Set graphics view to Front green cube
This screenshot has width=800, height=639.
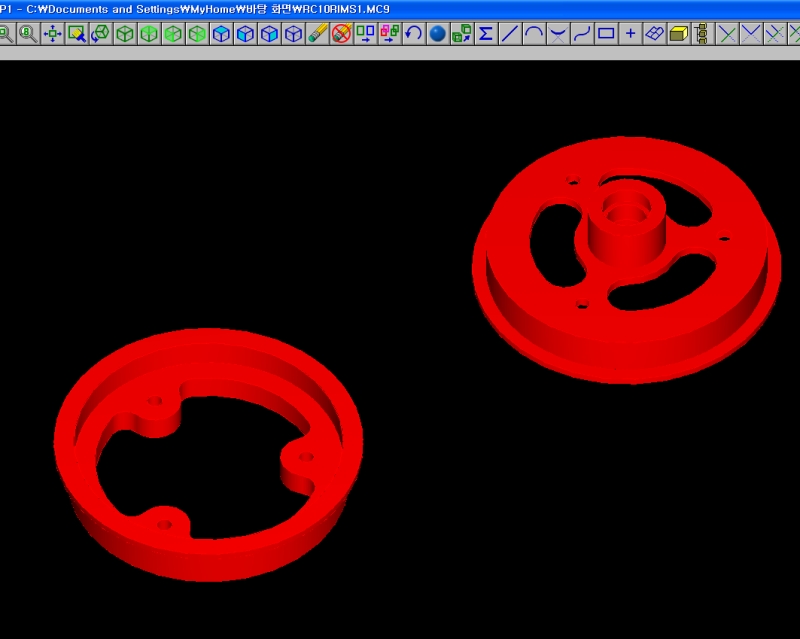tap(173, 34)
